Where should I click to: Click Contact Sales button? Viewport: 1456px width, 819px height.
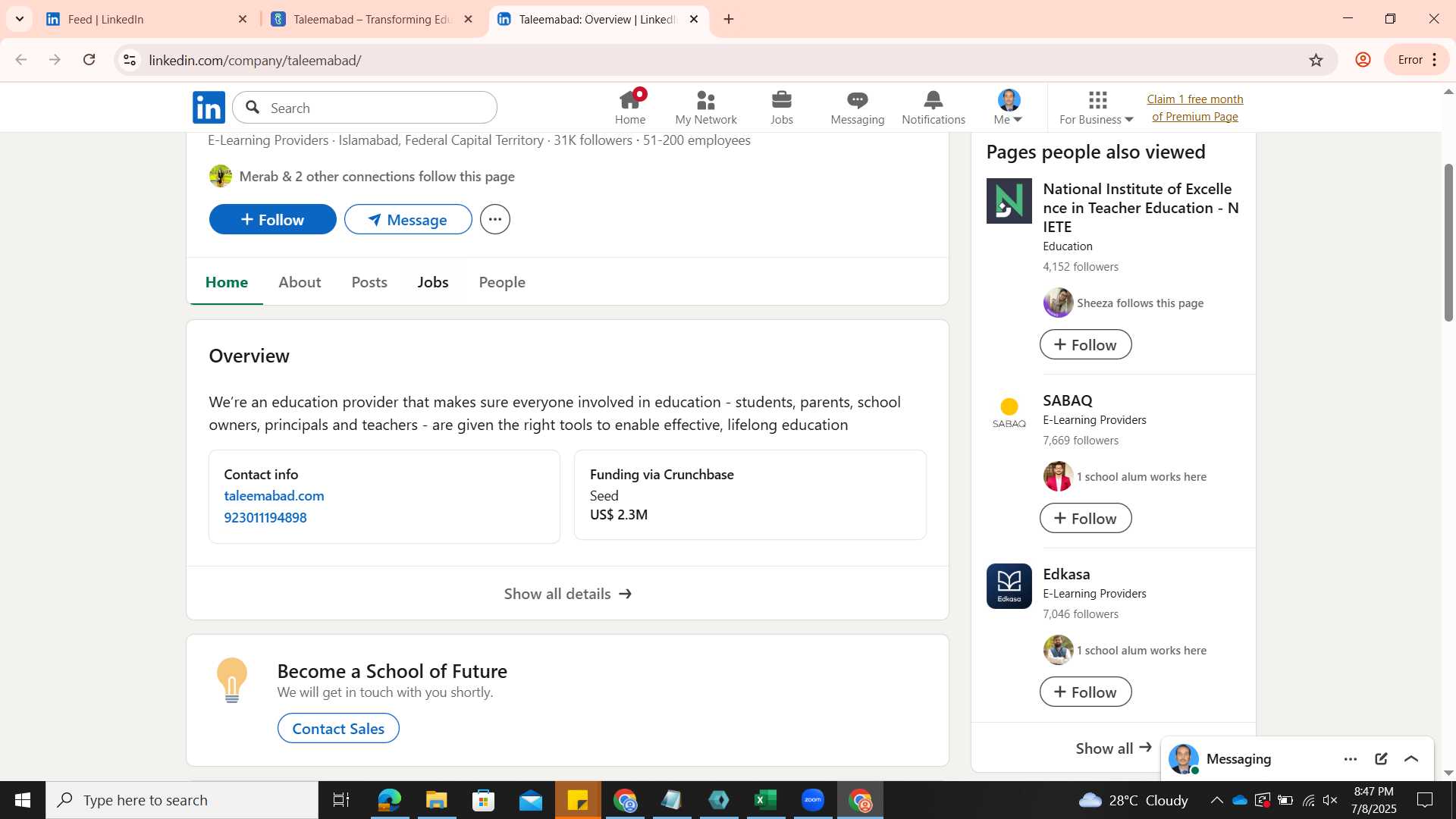[338, 728]
